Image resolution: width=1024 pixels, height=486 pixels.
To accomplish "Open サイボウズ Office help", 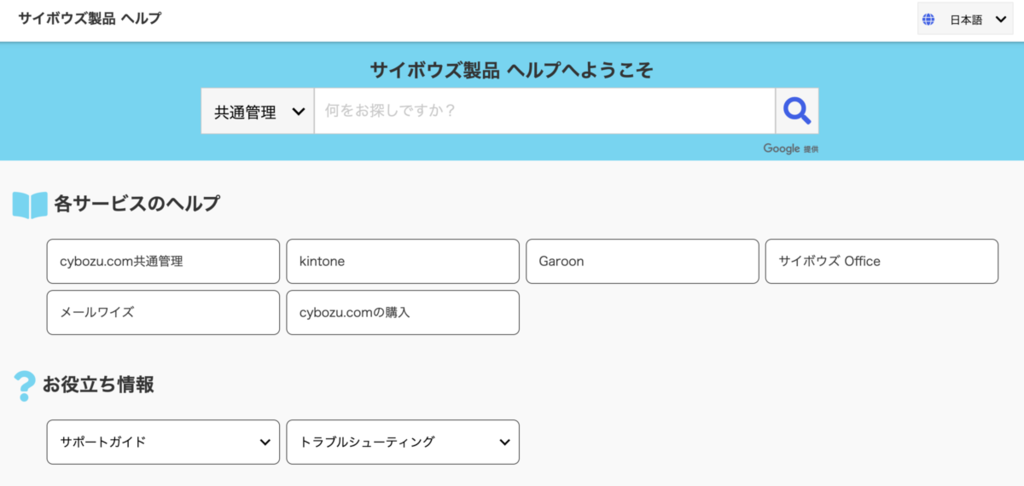I will pos(882,261).
